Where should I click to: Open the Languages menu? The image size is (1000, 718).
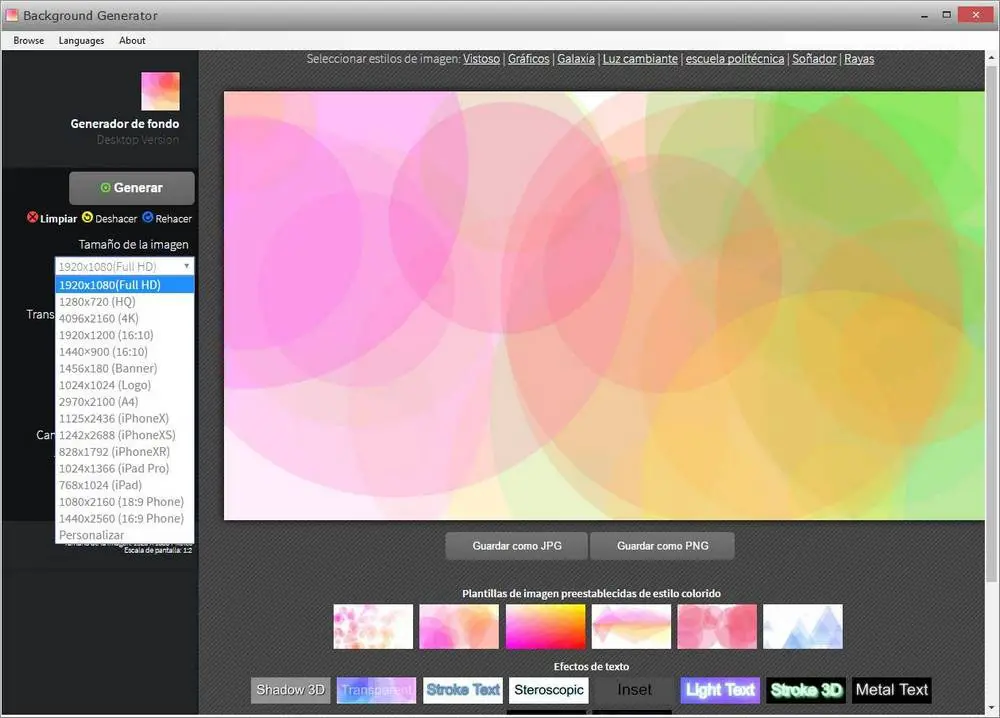coord(81,40)
